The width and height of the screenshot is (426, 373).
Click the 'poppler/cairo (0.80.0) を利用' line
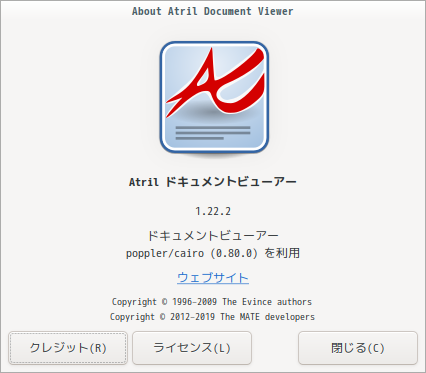tap(213, 253)
